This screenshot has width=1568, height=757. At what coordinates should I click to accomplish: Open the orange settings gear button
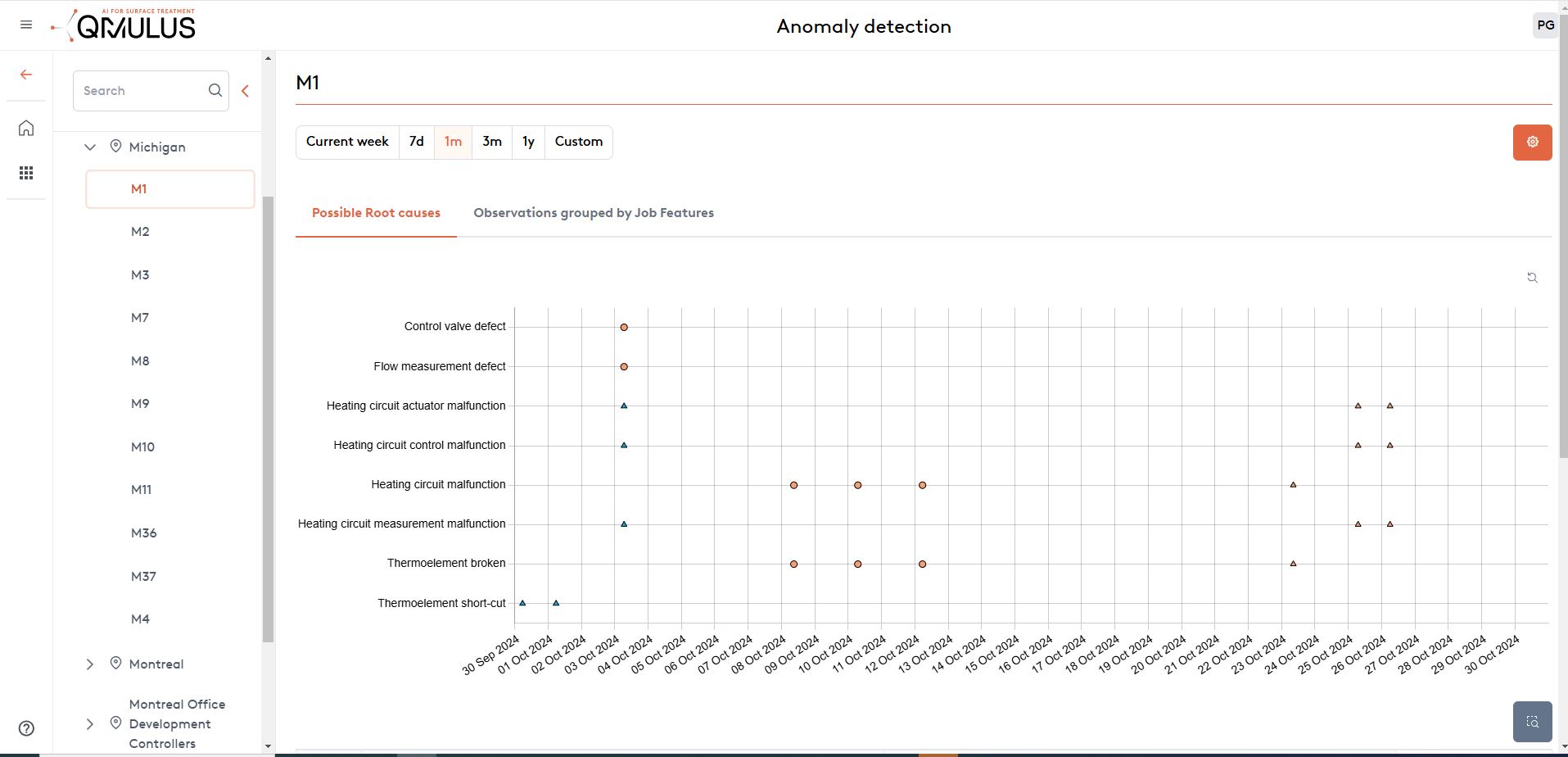[x=1532, y=143]
